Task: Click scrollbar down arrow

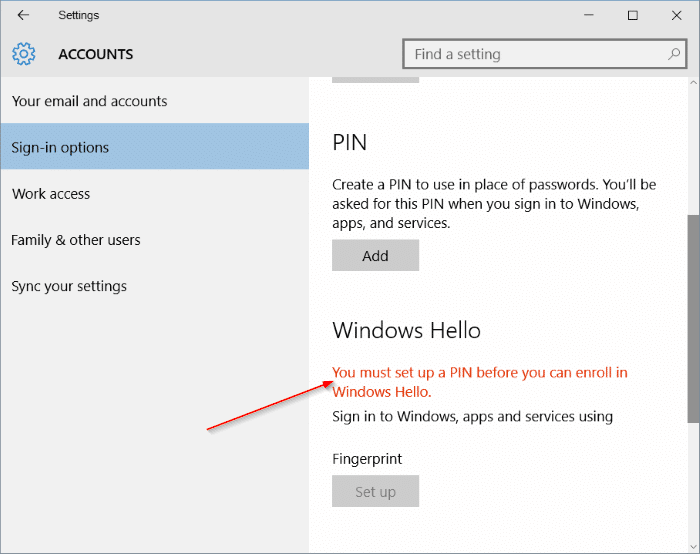Action: click(693, 546)
